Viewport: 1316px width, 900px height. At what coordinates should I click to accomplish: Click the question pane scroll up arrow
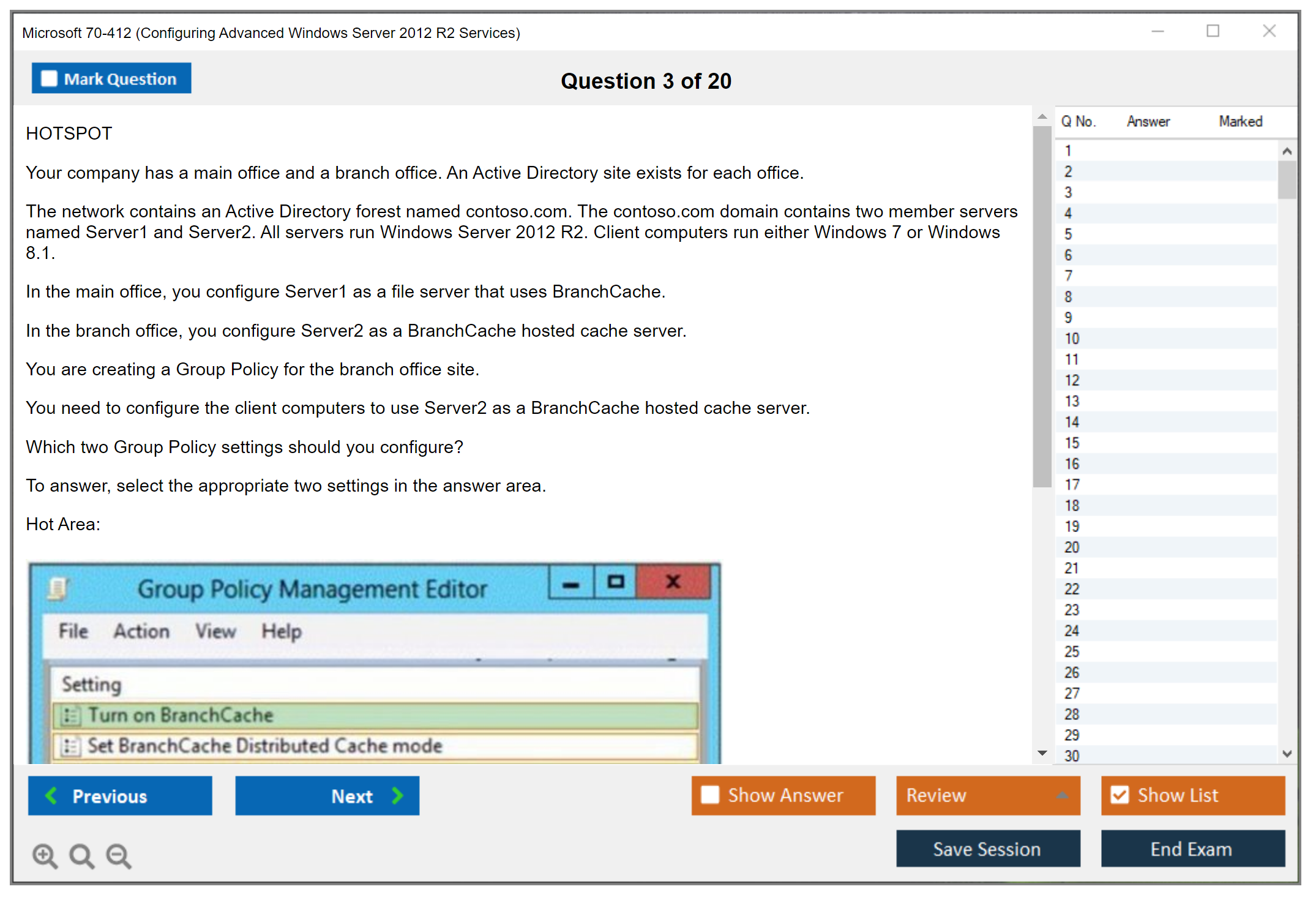[x=1042, y=116]
